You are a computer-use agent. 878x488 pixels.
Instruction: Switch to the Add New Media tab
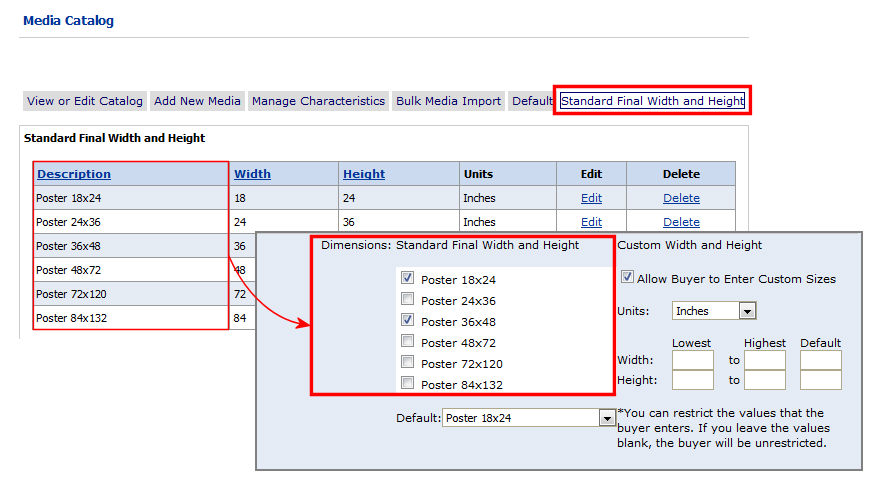(x=197, y=101)
